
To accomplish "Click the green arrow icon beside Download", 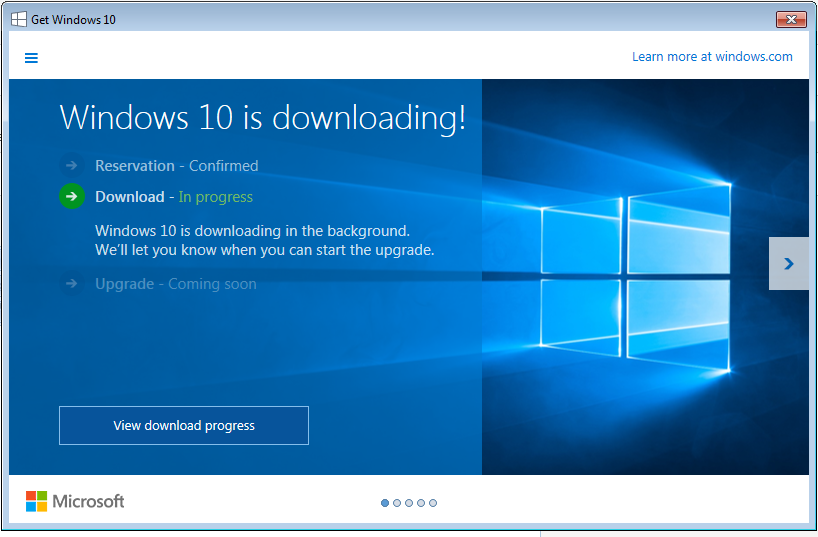I will [71, 197].
